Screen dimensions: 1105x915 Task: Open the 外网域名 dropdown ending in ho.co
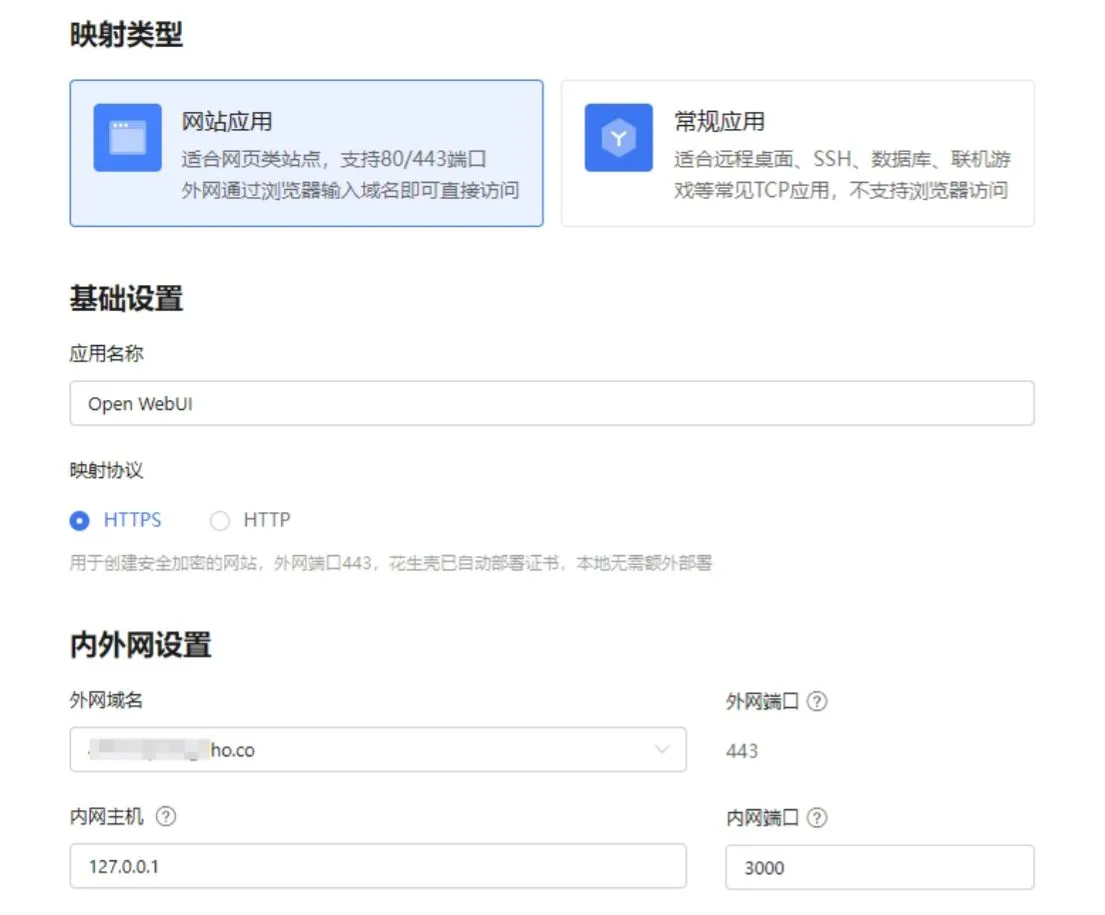[378, 749]
